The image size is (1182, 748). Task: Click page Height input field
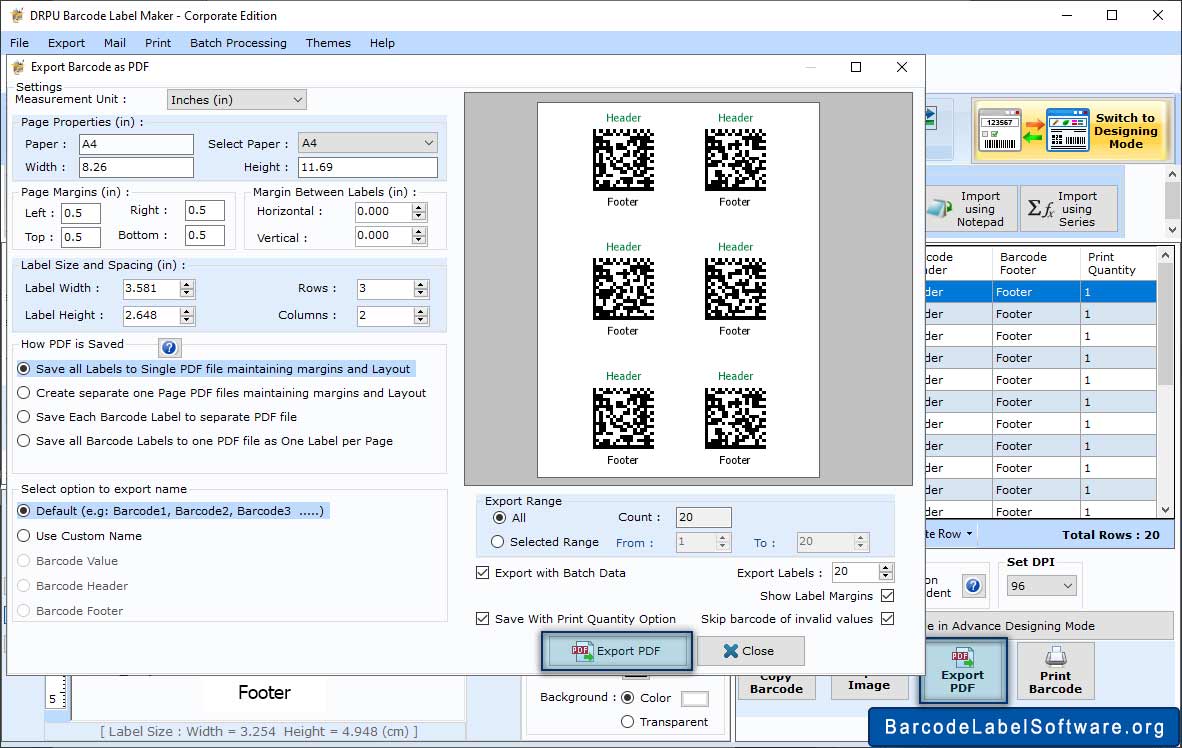[368, 167]
